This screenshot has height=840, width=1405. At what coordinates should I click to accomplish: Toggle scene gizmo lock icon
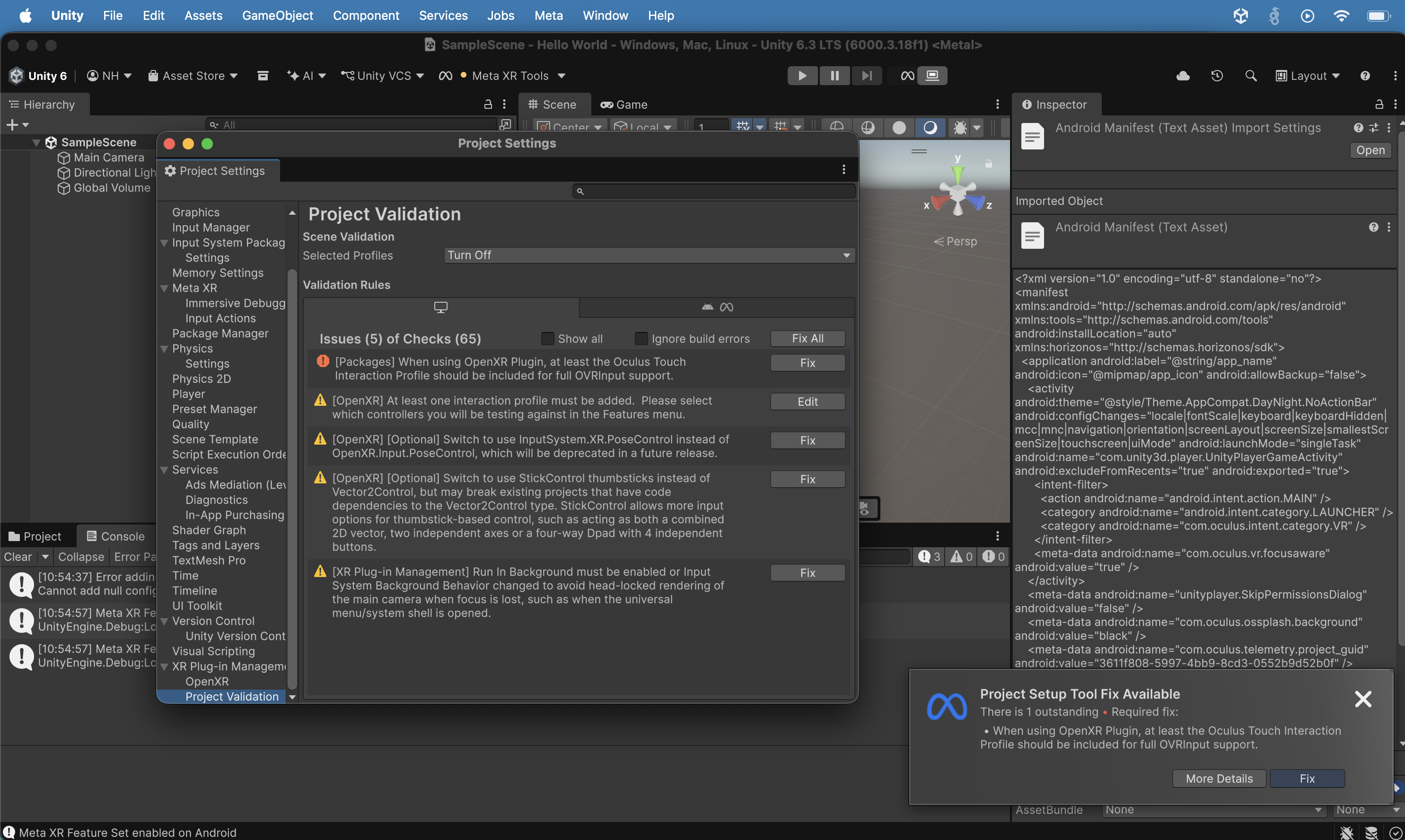pos(988,164)
